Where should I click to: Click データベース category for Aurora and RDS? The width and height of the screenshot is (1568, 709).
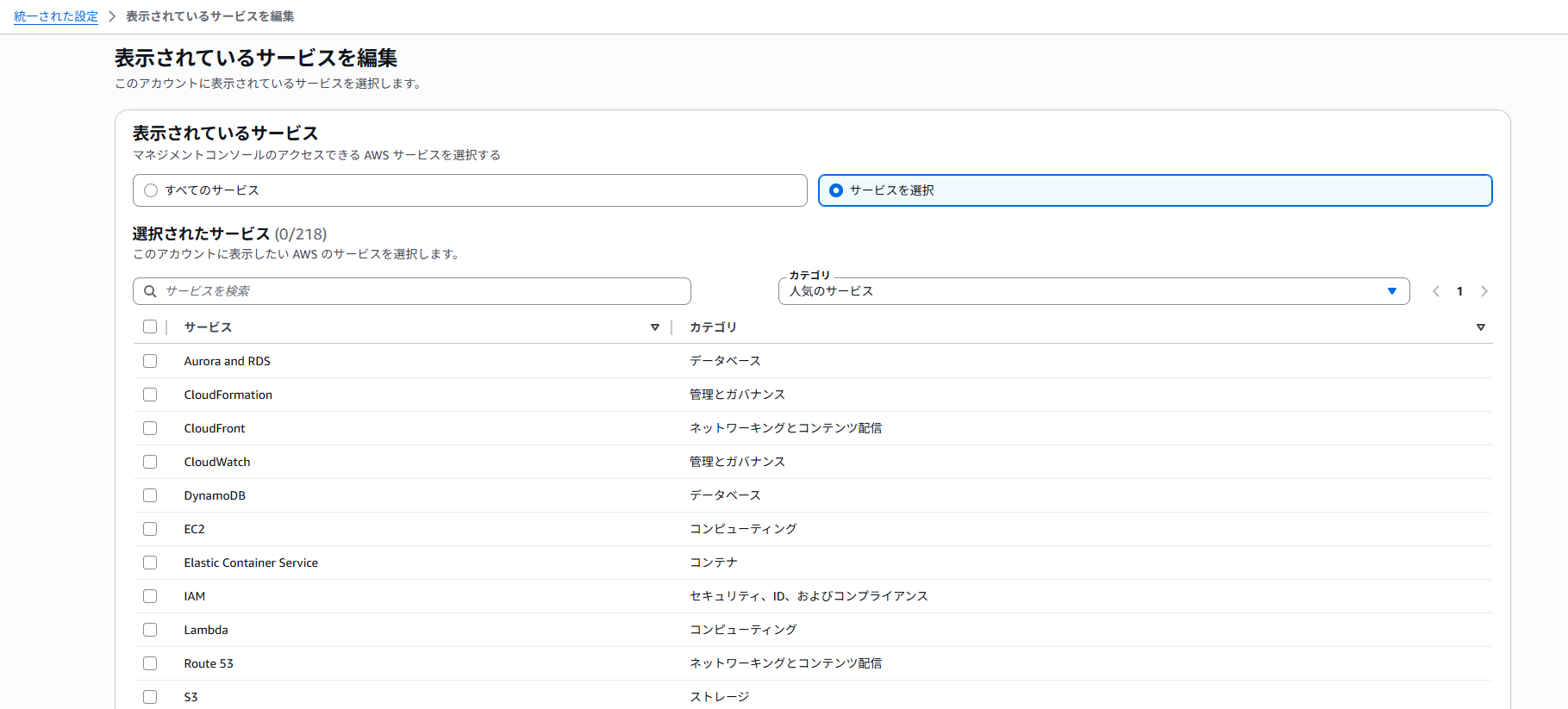click(725, 361)
